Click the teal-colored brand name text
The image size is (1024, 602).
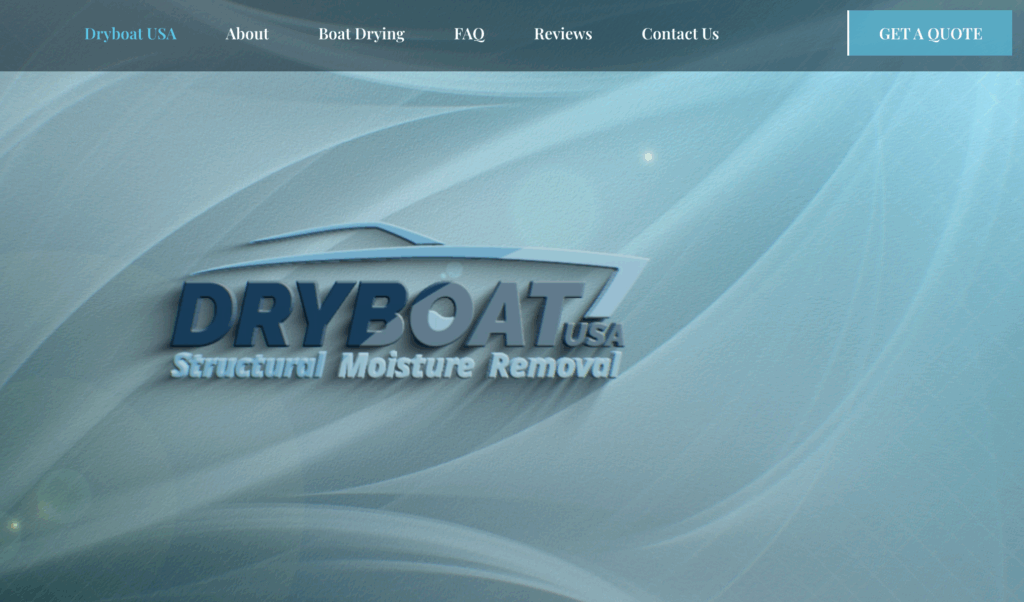coord(130,33)
